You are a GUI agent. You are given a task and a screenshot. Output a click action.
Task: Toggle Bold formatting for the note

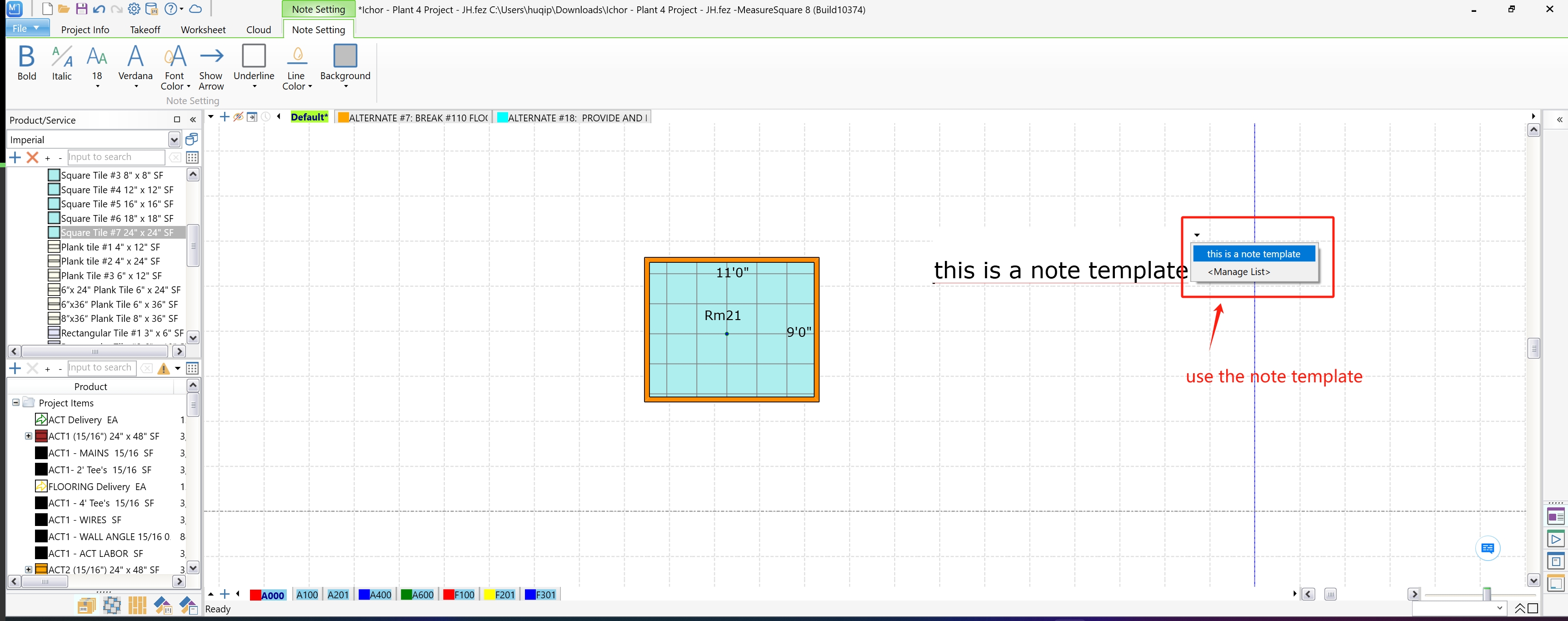(x=26, y=62)
